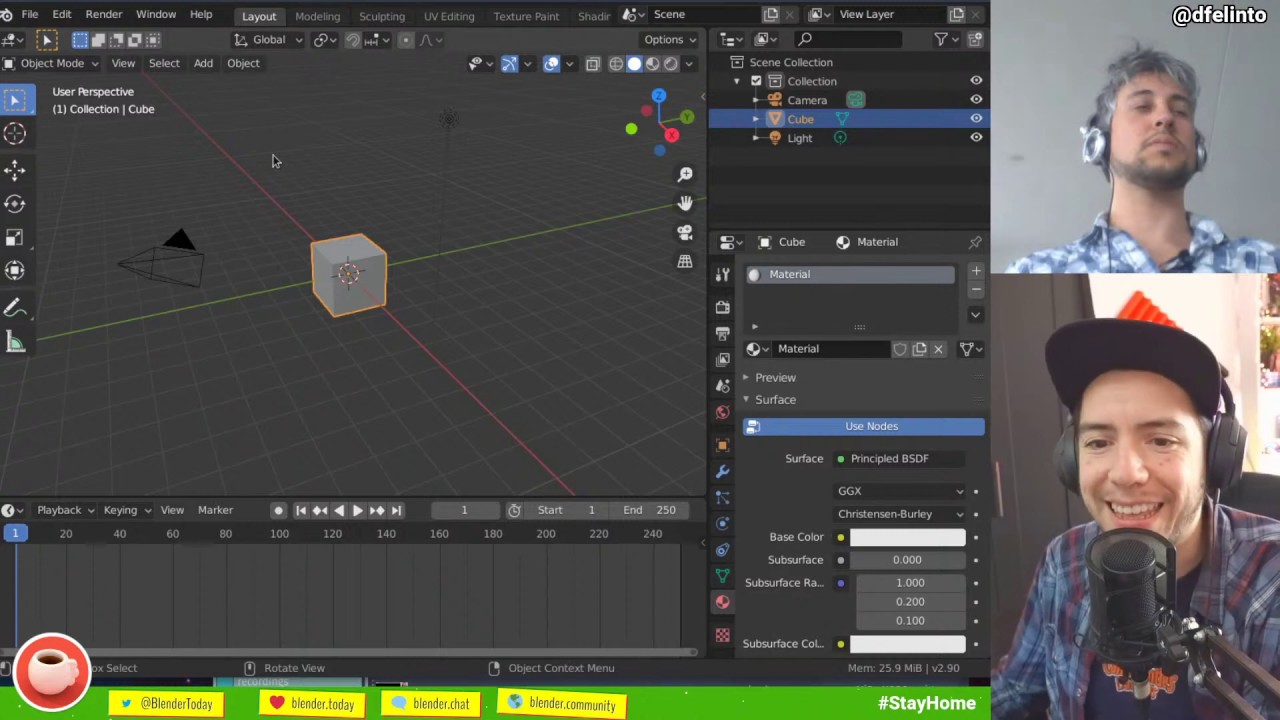
Task: Toggle the material fake user shield
Action: click(x=900, y=349)
